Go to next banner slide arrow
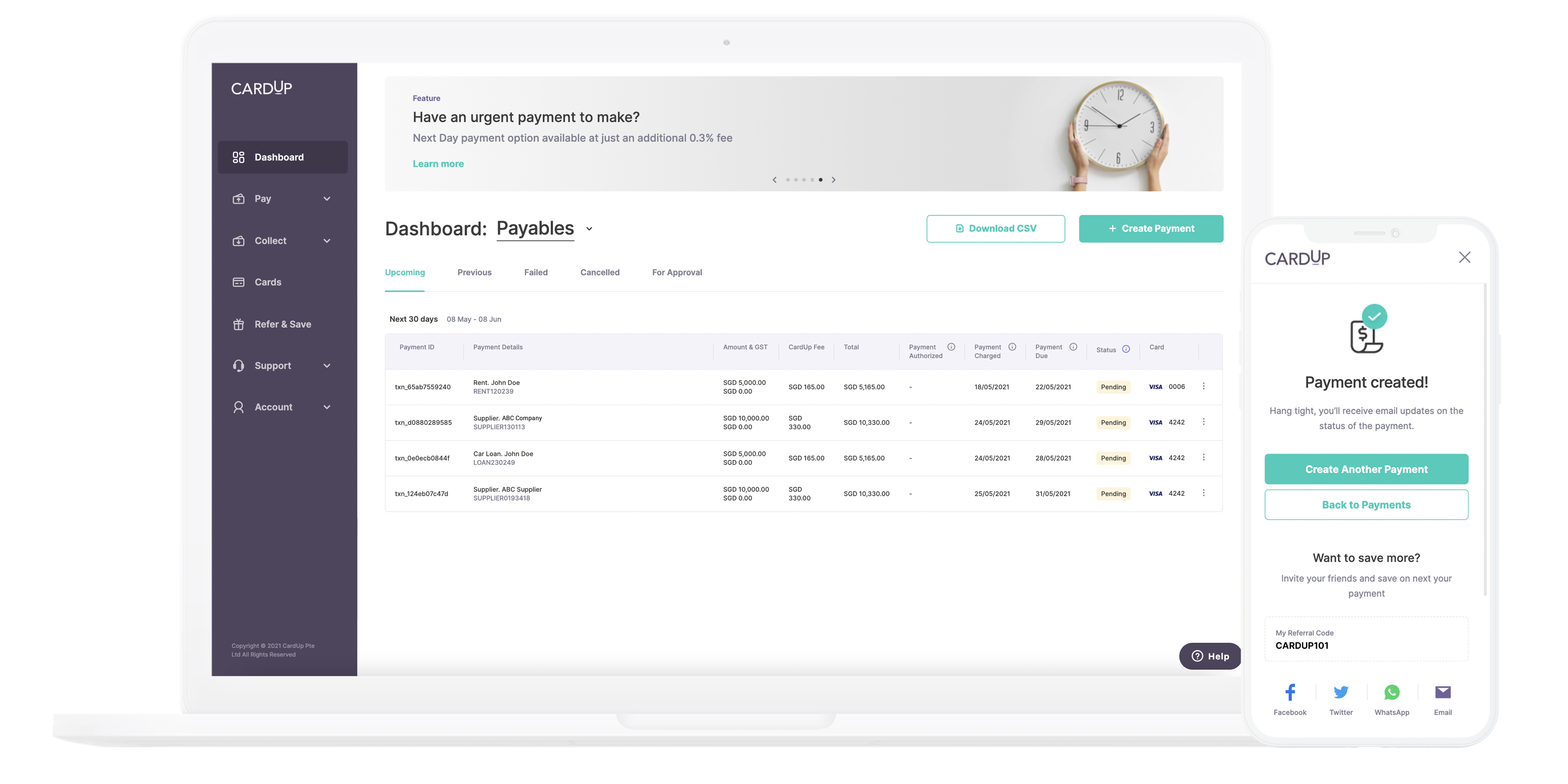 point(833,180)
